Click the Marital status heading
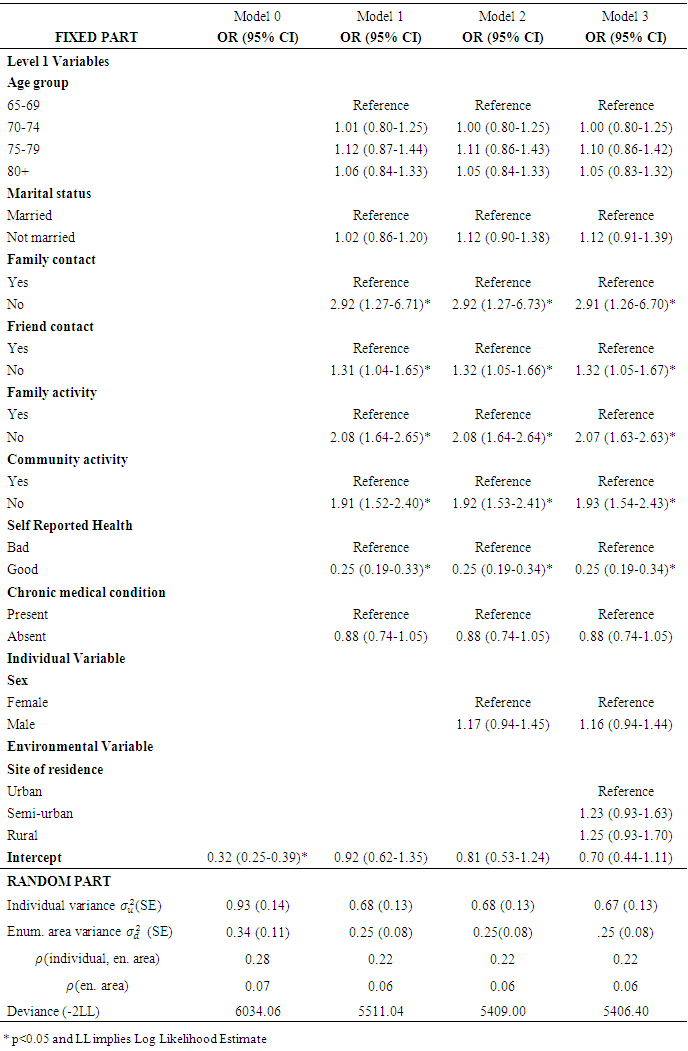 (49, 193)
